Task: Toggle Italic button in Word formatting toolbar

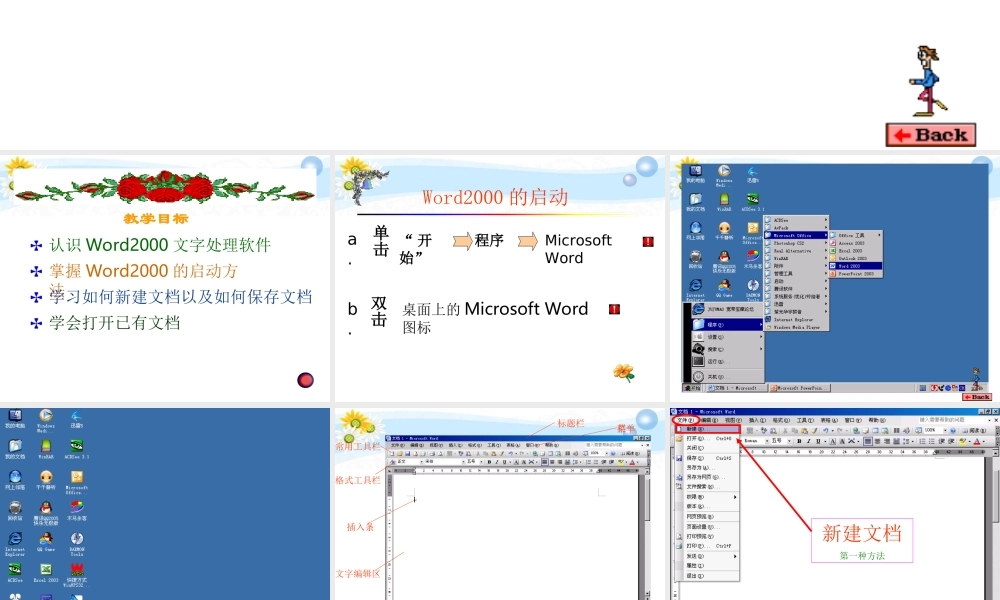Action: click(x=808, y=441)
